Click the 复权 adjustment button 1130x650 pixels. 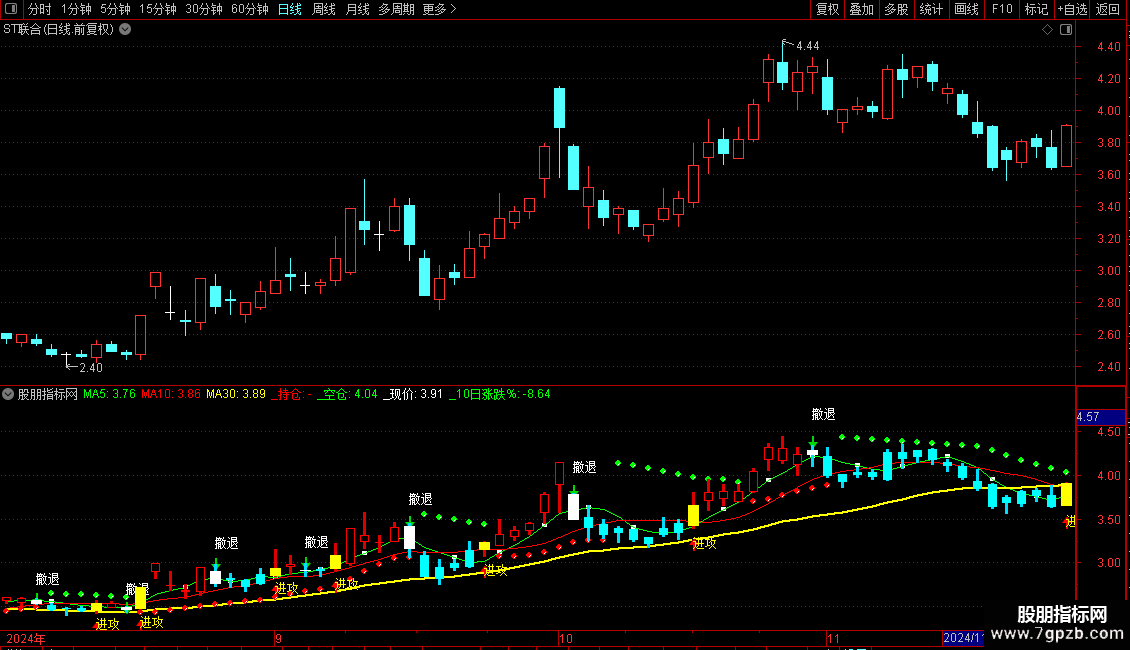click(827, 9)
